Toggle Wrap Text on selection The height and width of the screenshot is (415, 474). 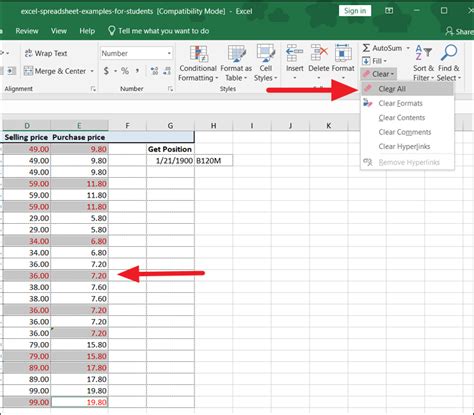click(46, 53)
